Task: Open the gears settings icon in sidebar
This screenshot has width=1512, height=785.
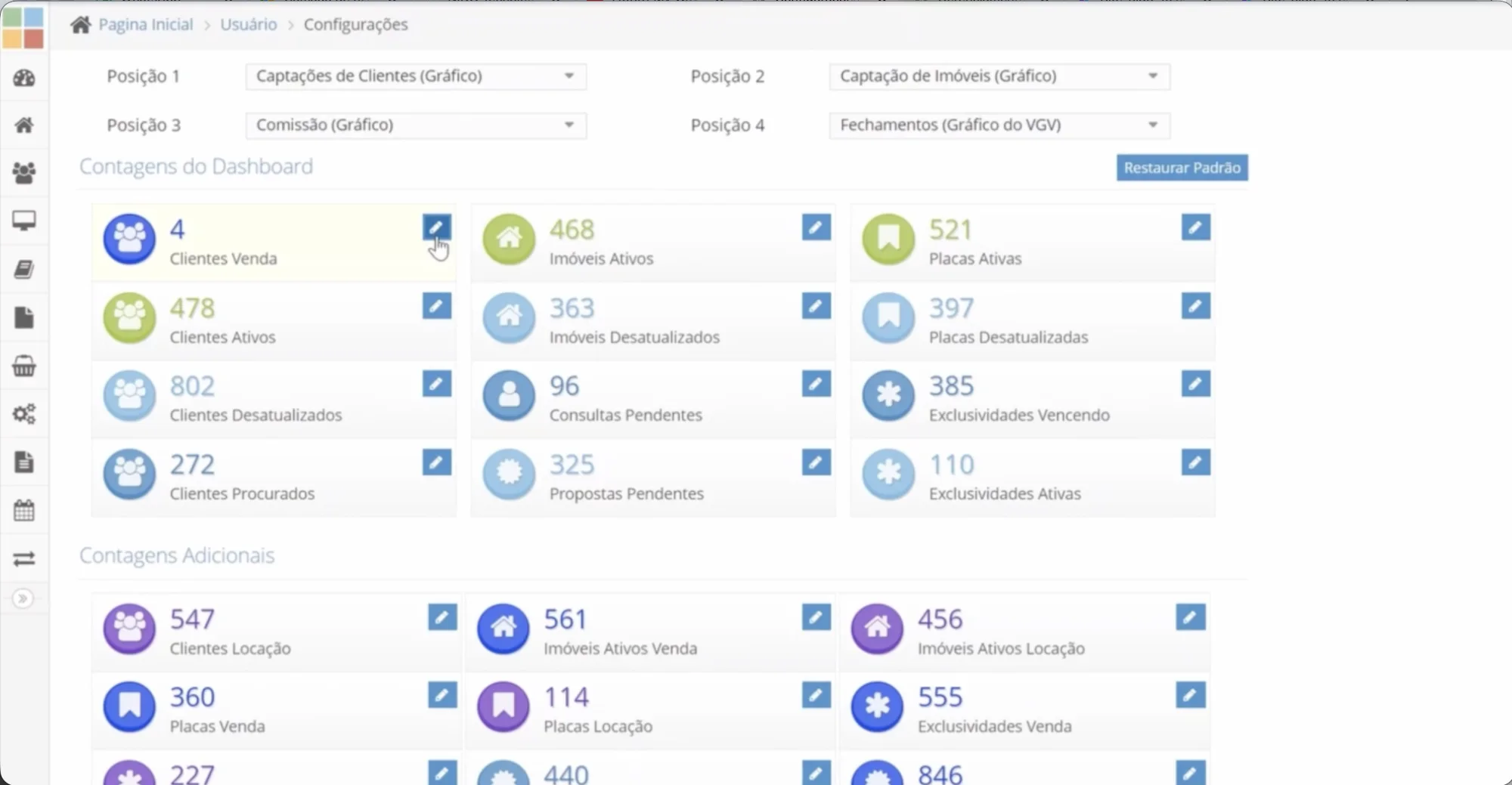Action: coord(24,414)
